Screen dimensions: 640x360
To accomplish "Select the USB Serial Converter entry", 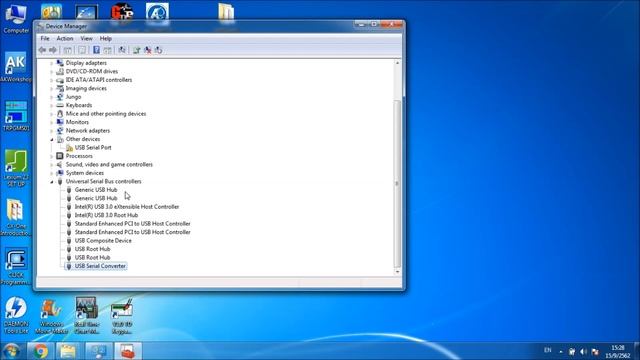I will point(100,266).
